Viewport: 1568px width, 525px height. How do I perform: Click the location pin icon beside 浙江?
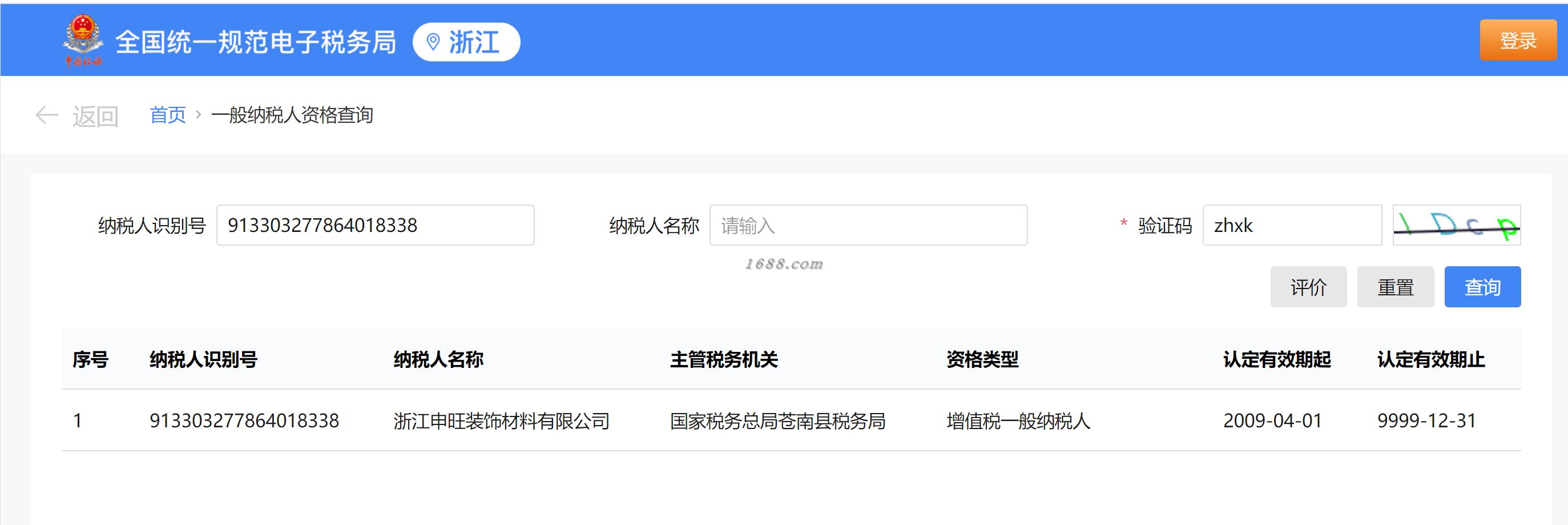[433, 42]
